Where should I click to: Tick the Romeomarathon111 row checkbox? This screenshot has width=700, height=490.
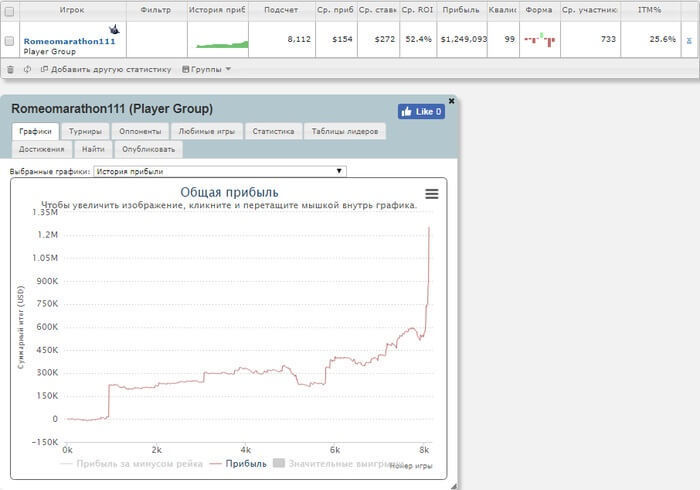coord(10,41)
